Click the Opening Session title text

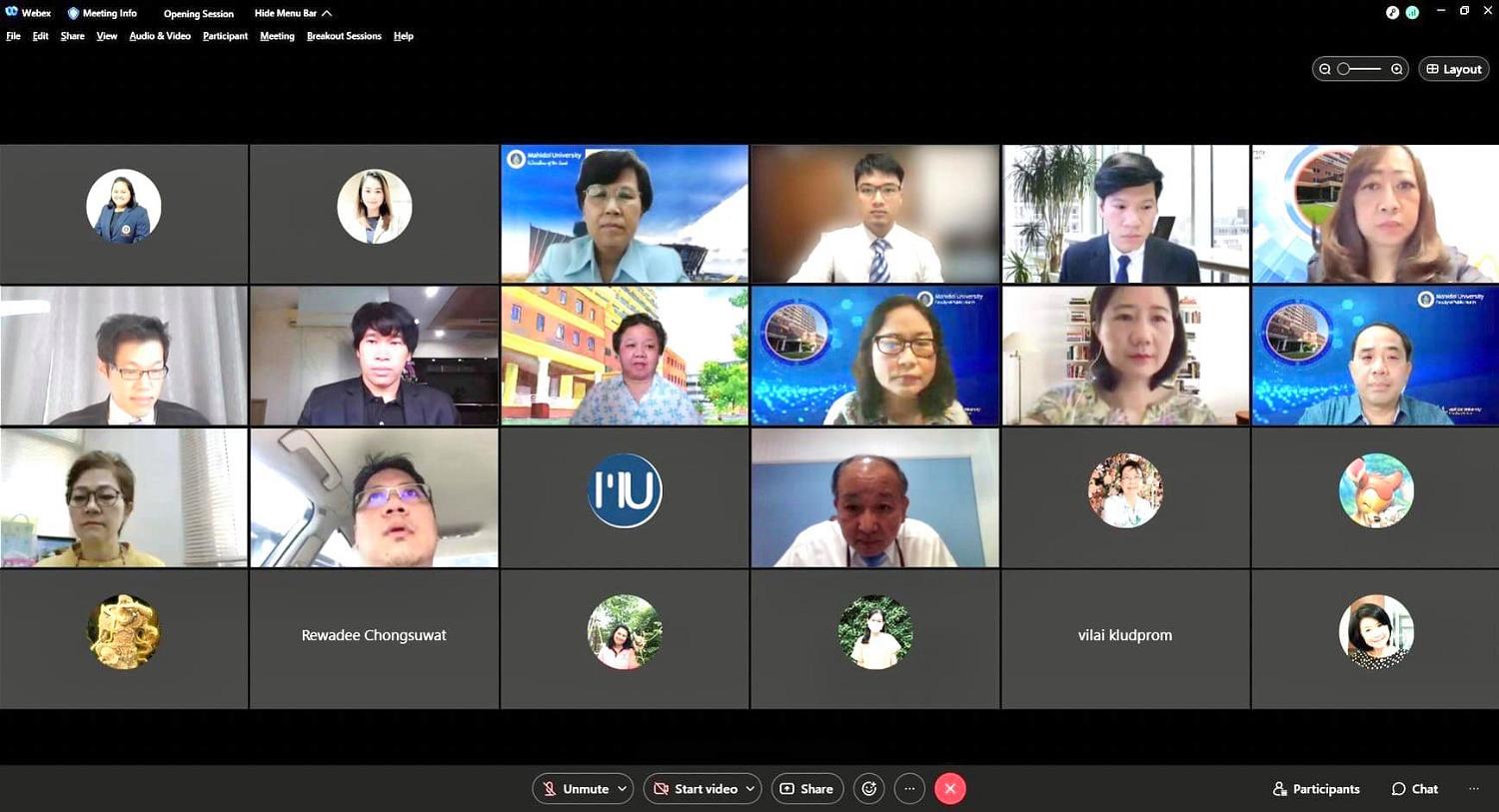click(x=199, y=14)
